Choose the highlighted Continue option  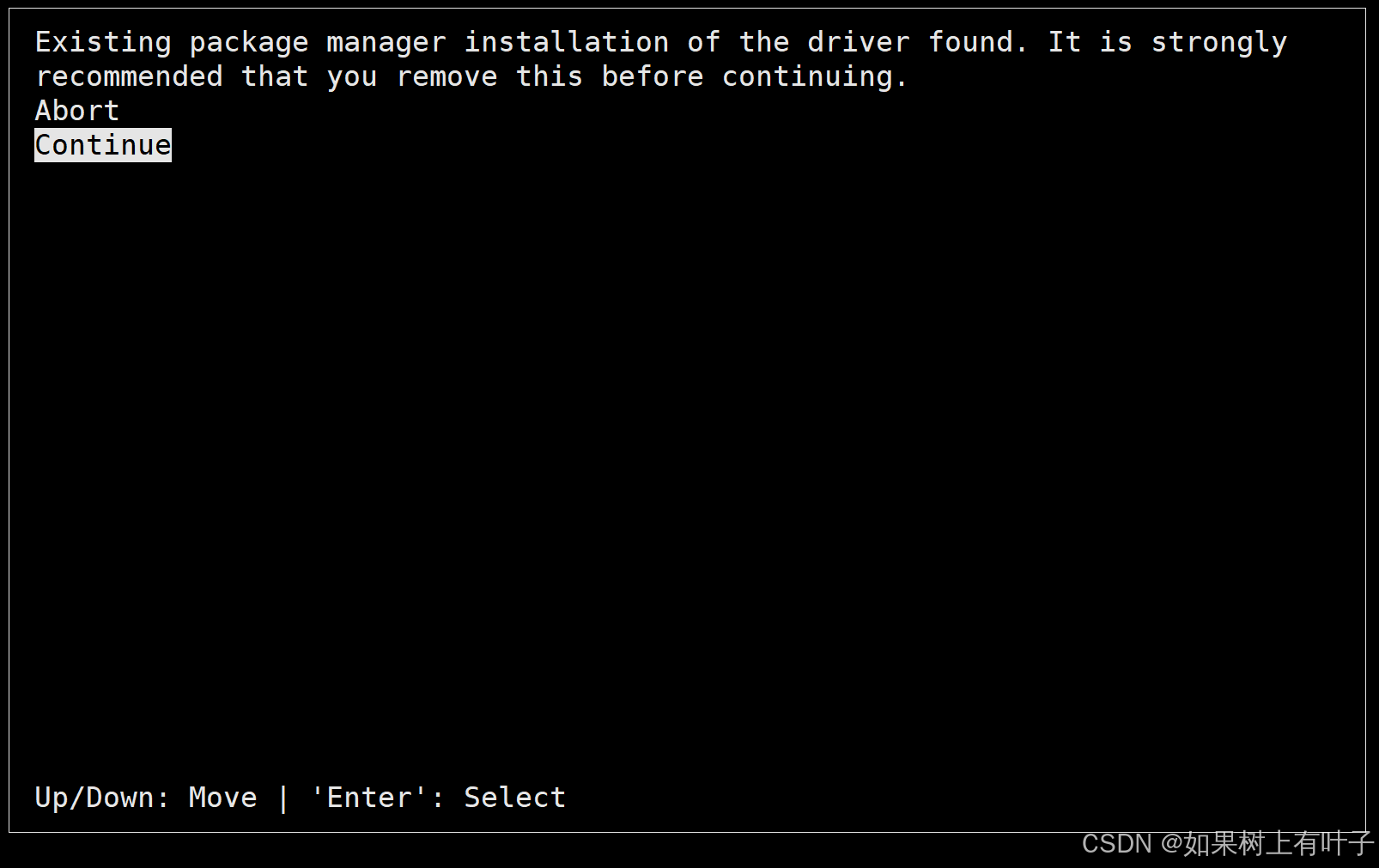coord(103,145)
